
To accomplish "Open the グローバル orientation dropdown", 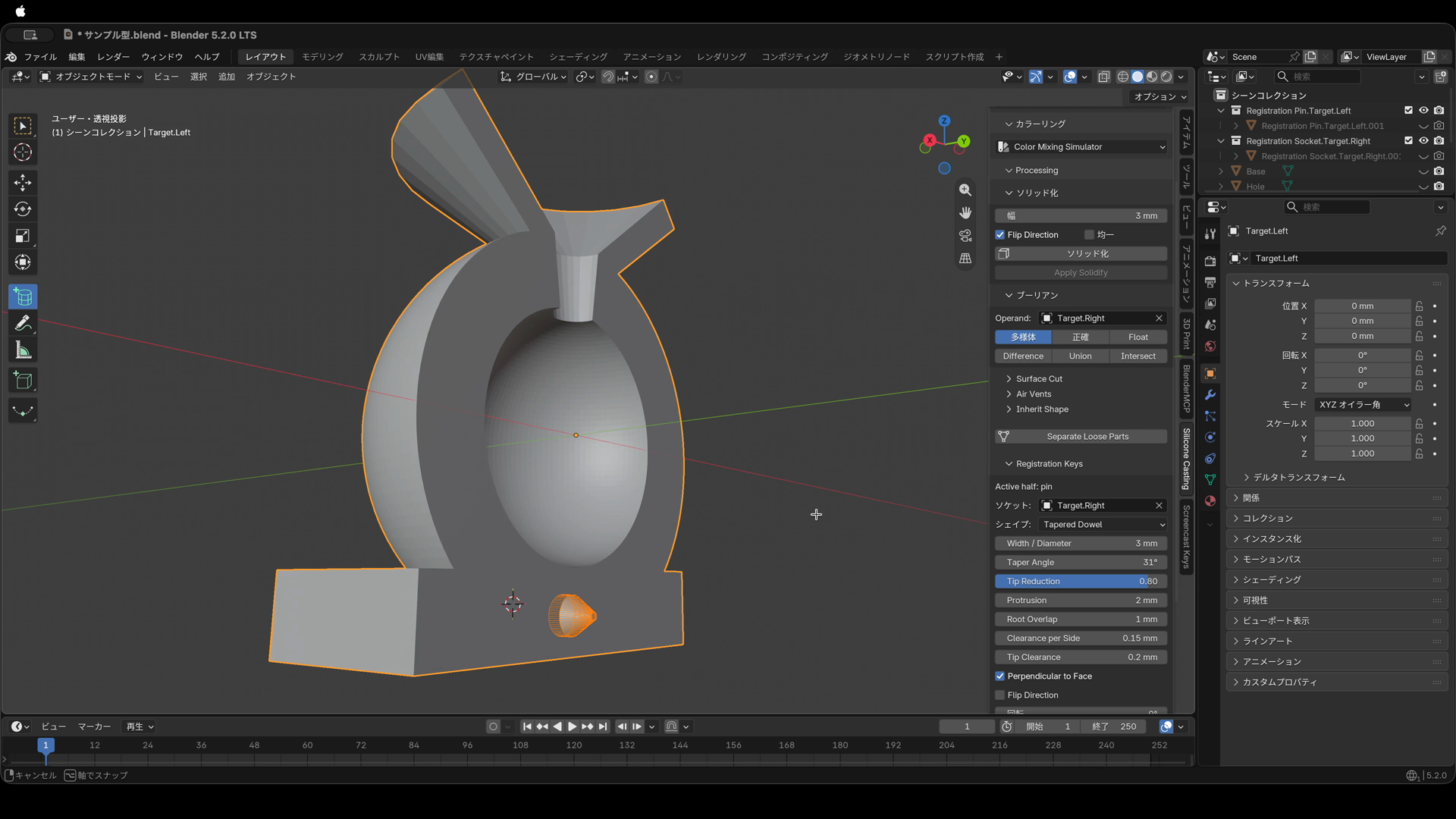I will click(x=533, y=77).
